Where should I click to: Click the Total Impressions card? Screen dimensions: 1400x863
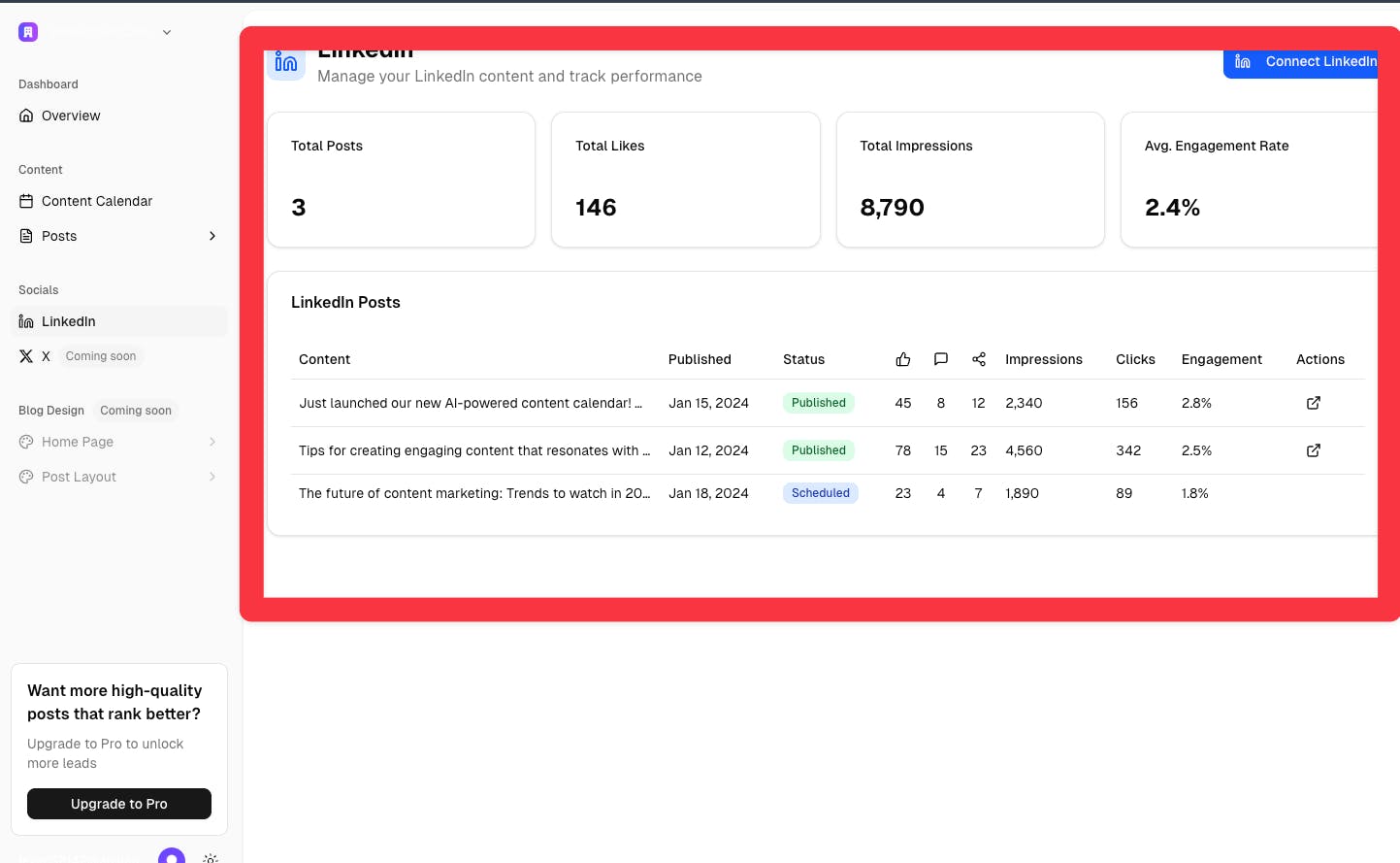pyautogui.click(x=970, y=180)
